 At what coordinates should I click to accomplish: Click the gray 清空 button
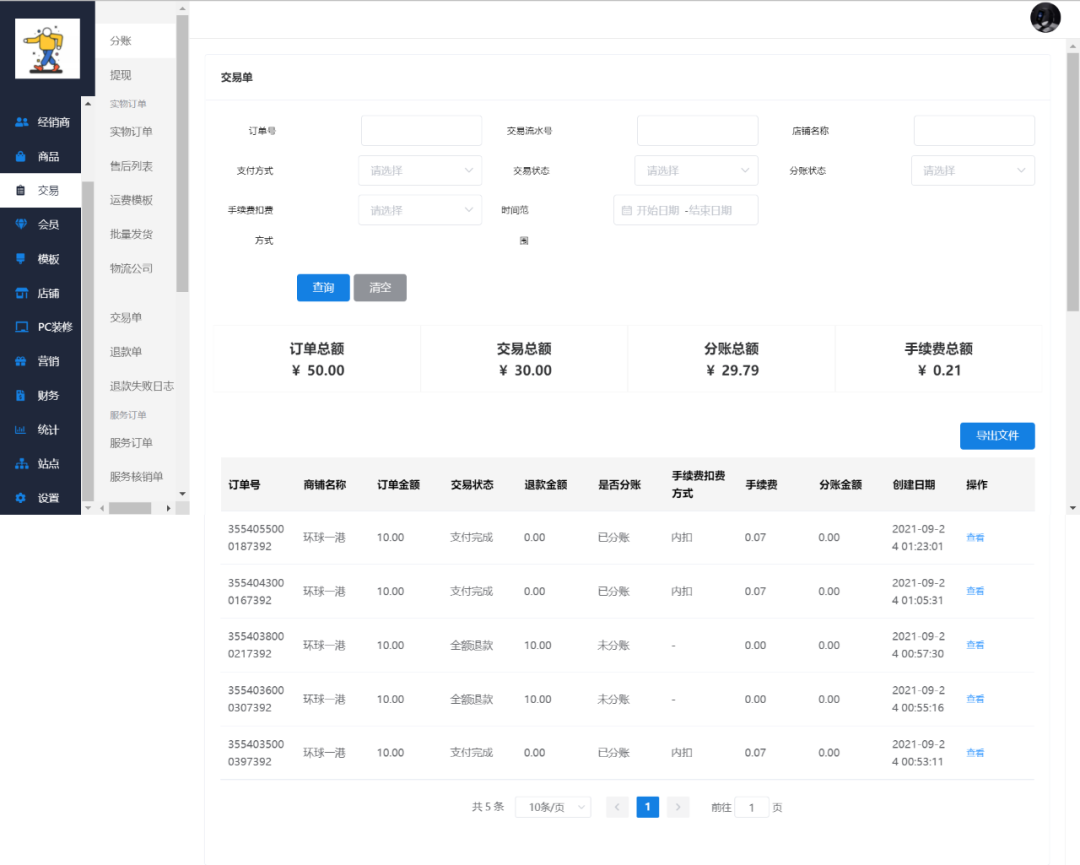(x=380, y=287)
